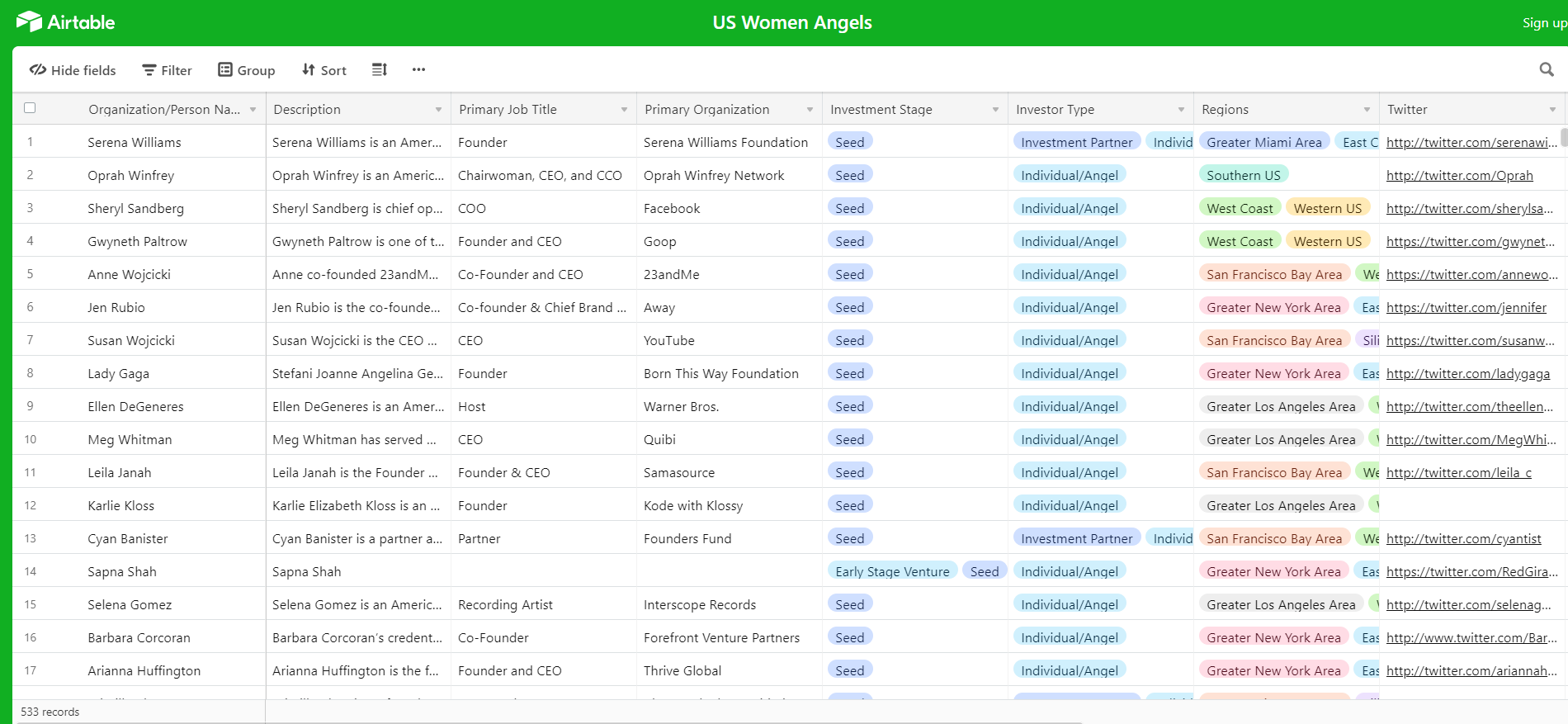Expand Primary Job Title column dropdown
The height and width of the screenshot is (724, 1568).
[x=624, y=110]
